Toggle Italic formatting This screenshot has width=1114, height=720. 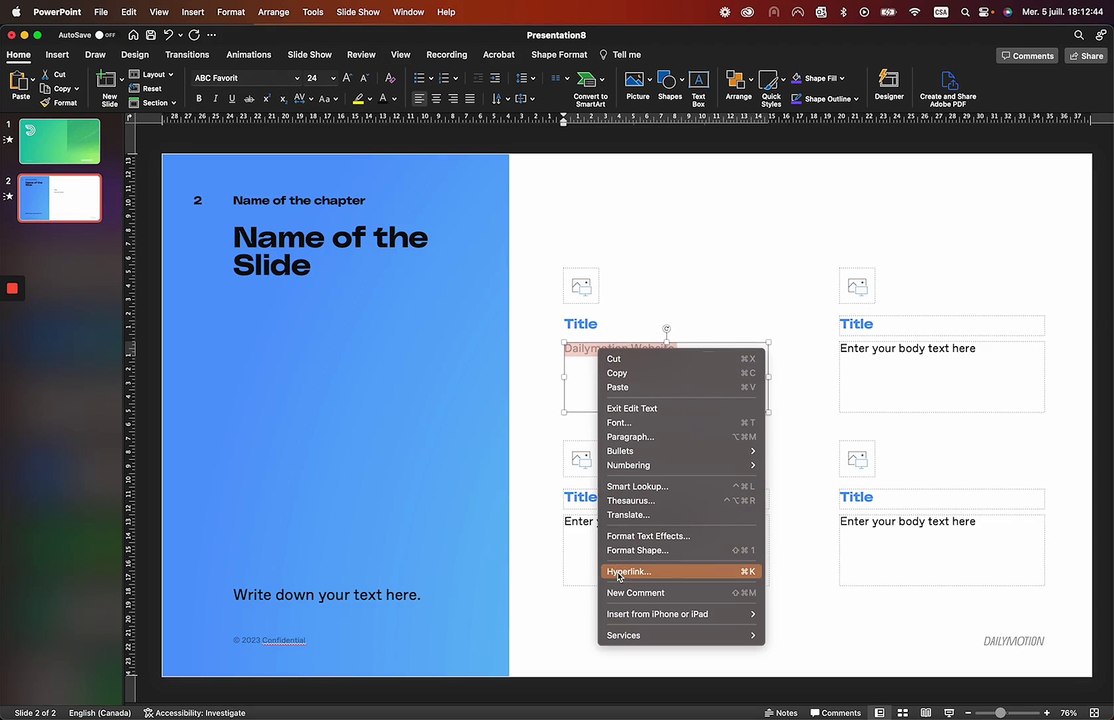pos(215,99)
